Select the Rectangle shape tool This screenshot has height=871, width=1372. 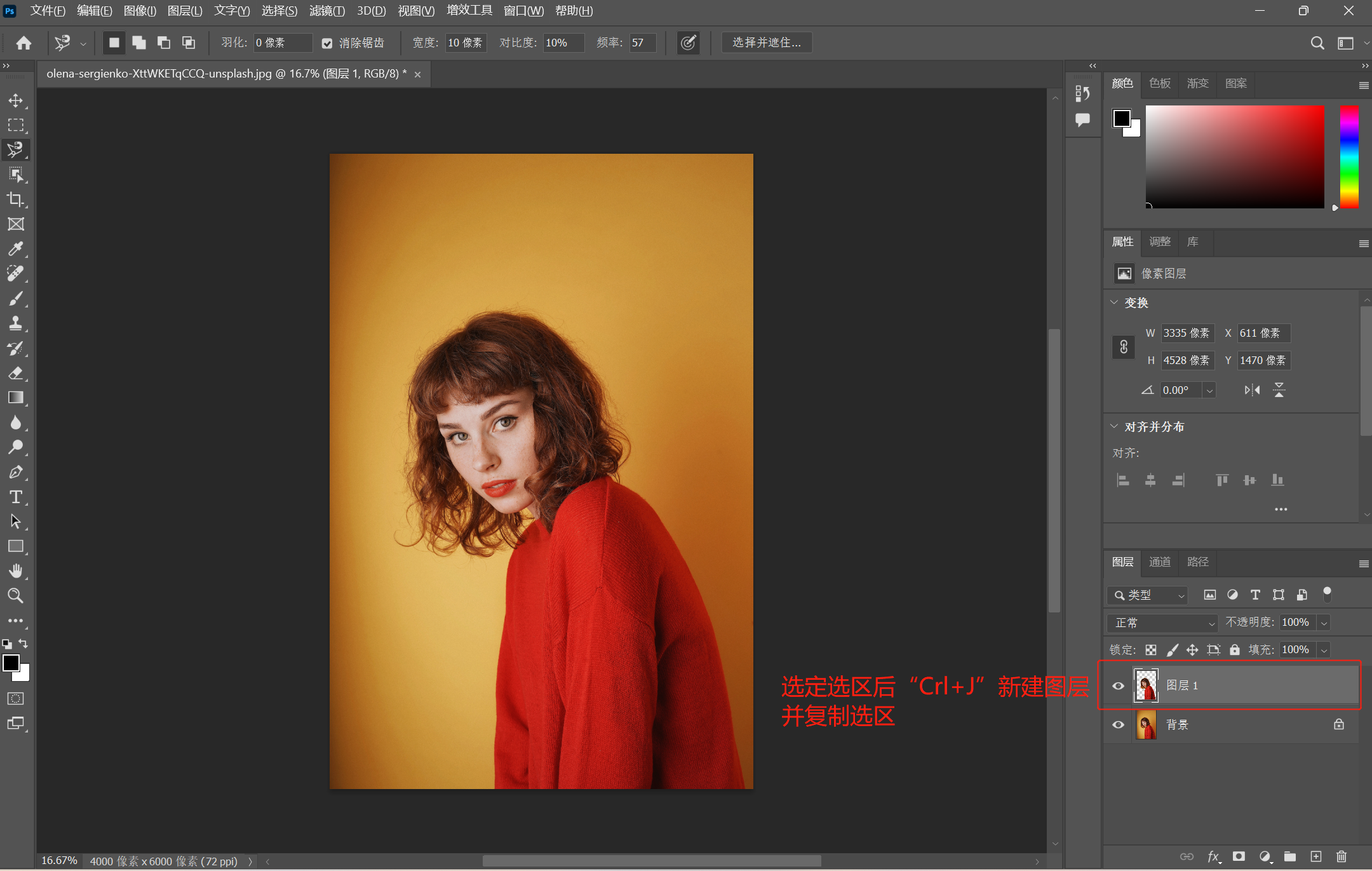click(15, 546)
